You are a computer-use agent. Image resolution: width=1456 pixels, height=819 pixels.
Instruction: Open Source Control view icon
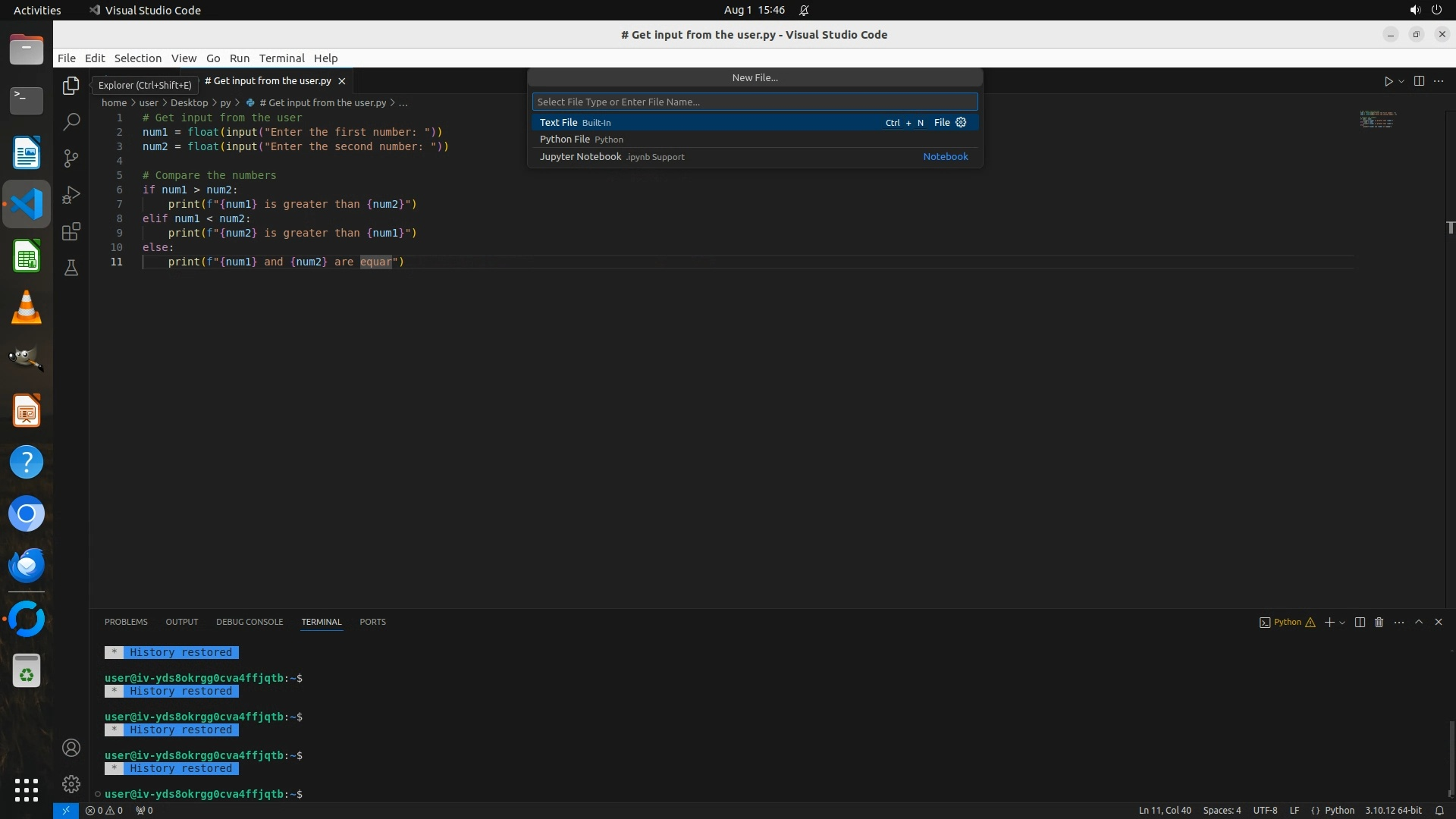pyautogui.click(x=71, y=158)
